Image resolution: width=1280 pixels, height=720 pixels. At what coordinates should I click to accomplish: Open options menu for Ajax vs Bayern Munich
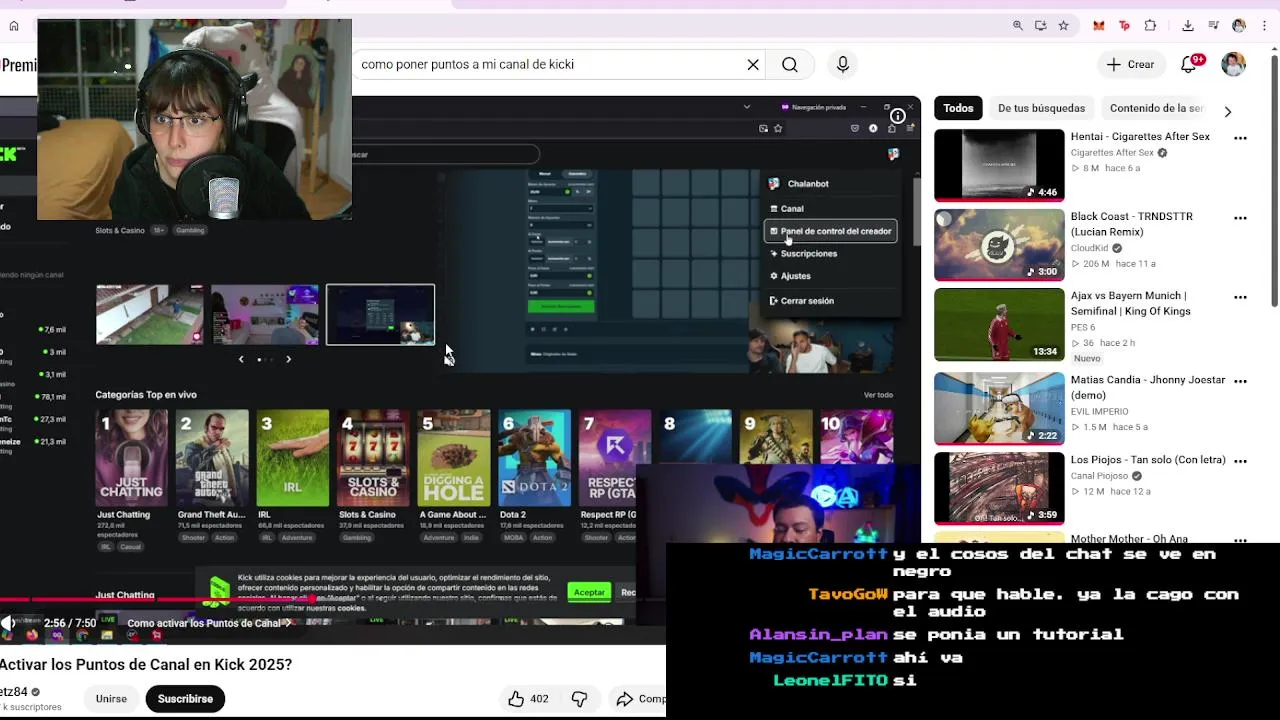[x=1240, y=297]
